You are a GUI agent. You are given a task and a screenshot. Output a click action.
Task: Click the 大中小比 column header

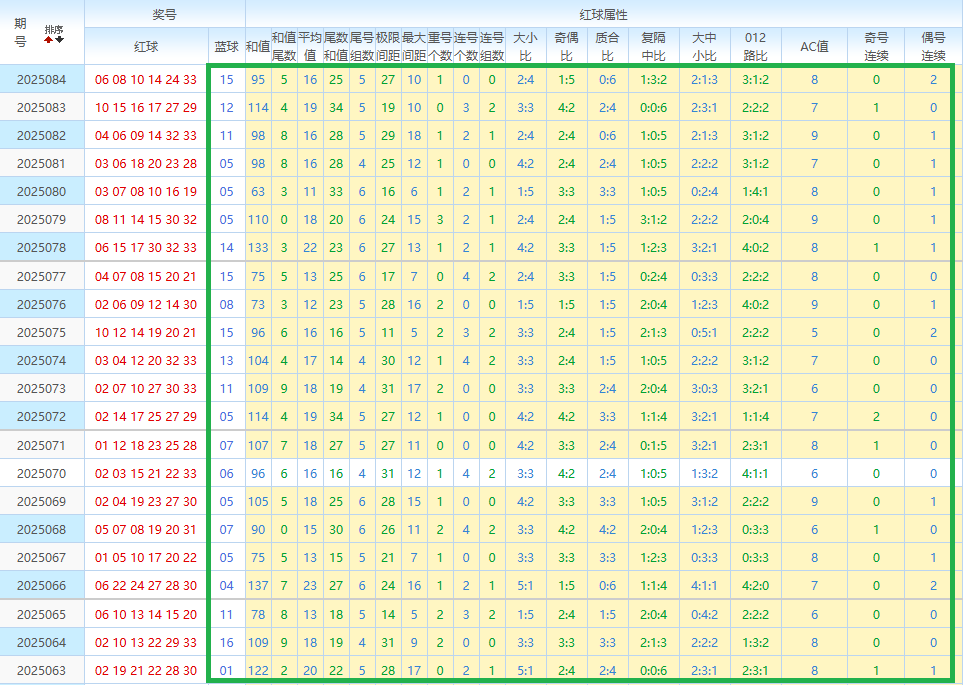(x=704, y=47)
